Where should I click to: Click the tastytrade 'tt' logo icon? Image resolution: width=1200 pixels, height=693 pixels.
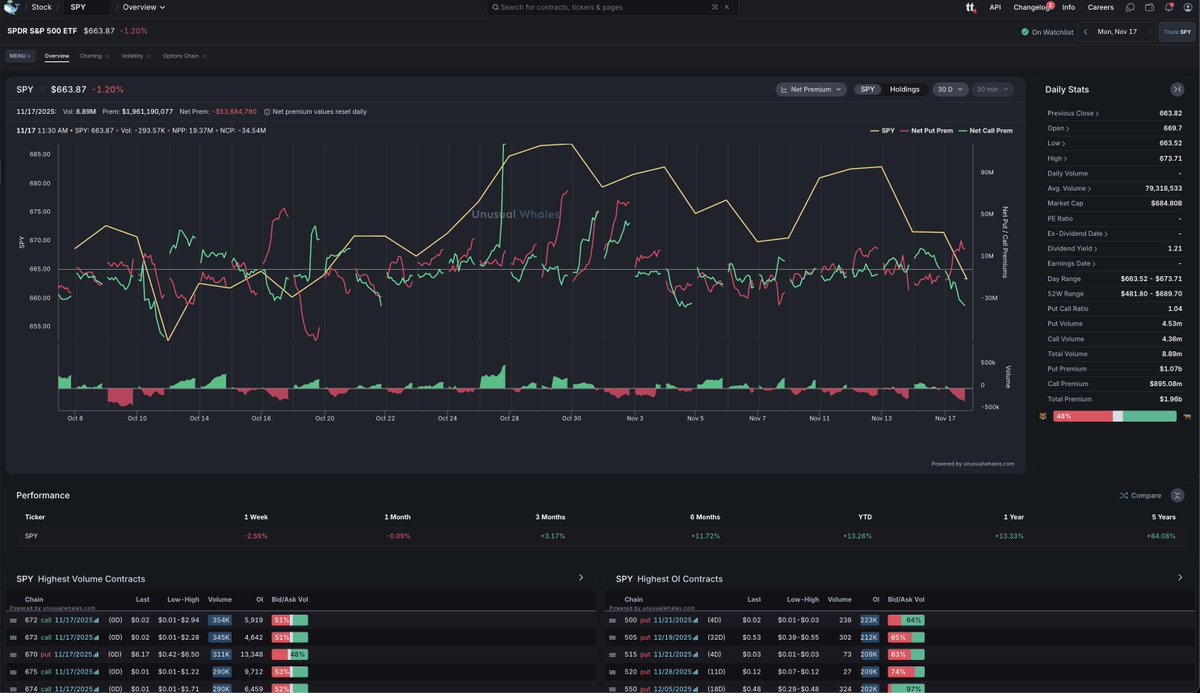(969, 7)
